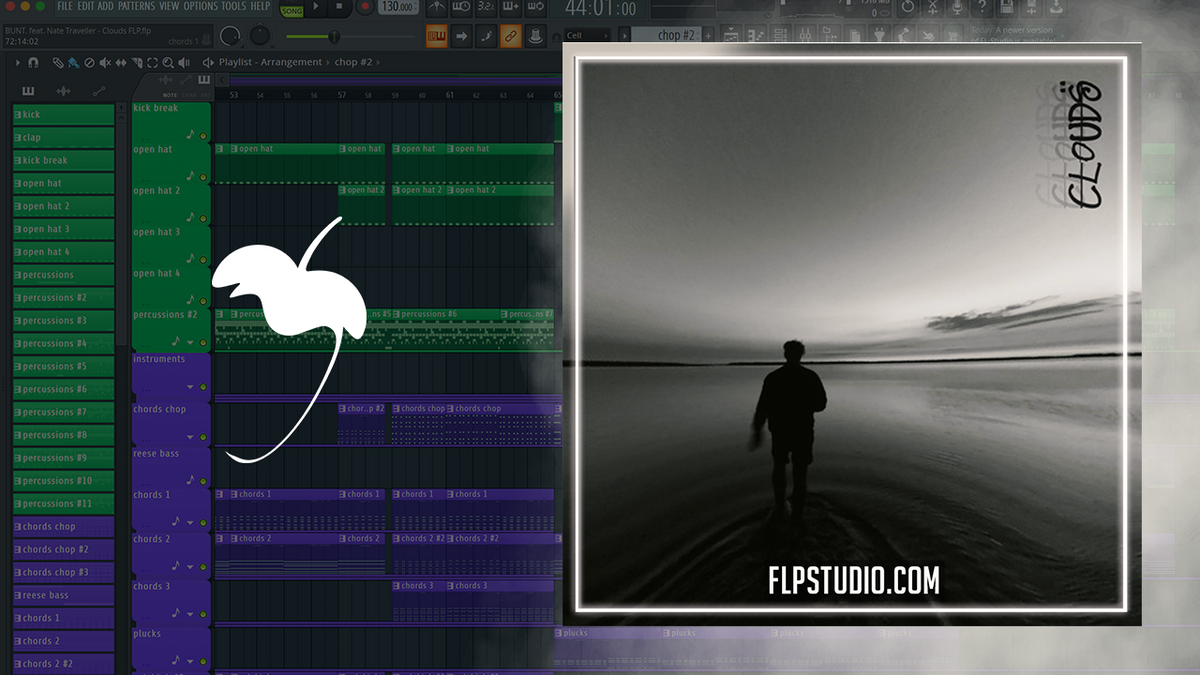The image size is (1200, 675).
Task: Select the blue Paint tool in the playlist toolbar
Action: point(73,61)
